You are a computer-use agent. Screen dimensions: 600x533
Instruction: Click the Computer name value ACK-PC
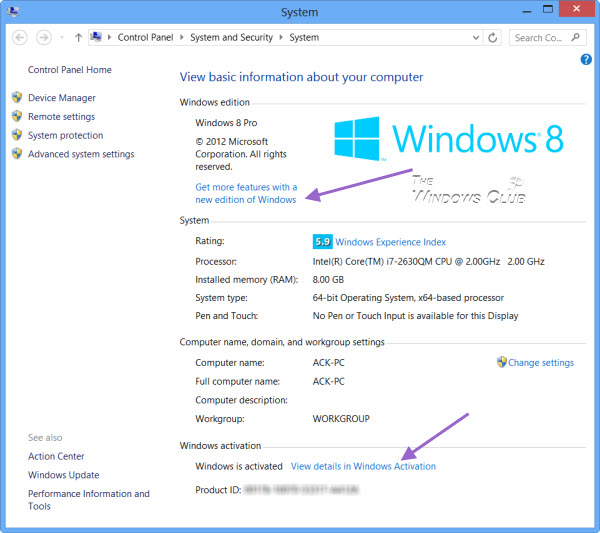329,362
